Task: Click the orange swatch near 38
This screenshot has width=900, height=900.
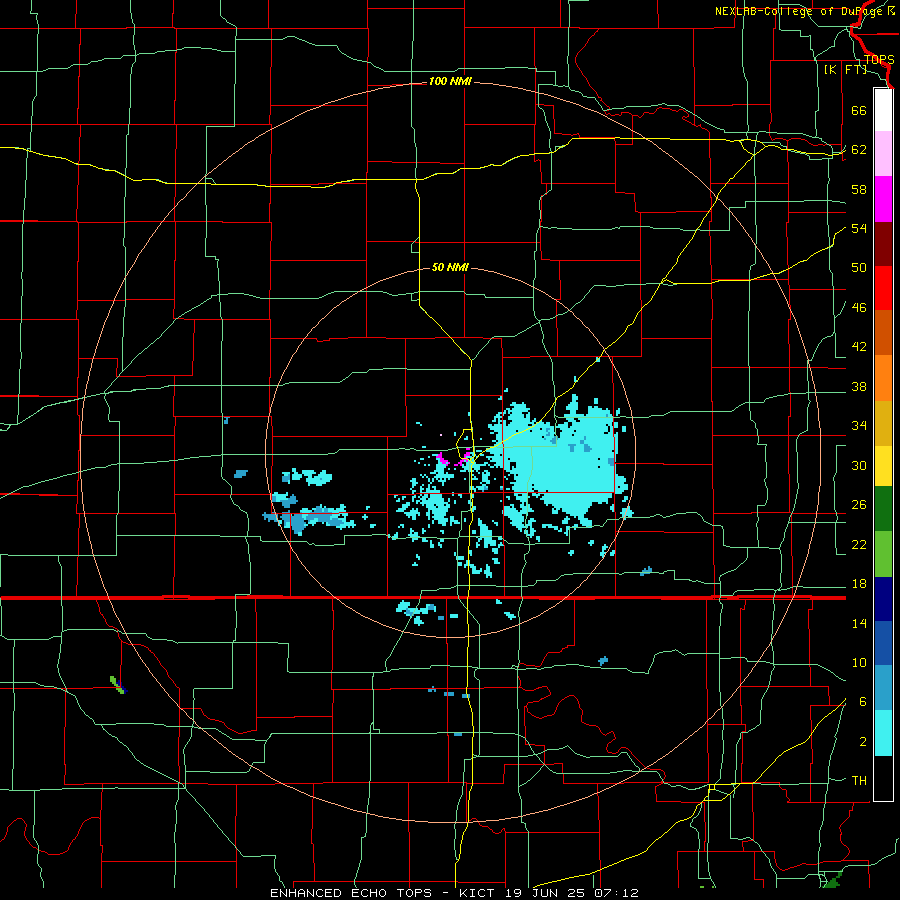Action: coord(883,378)
